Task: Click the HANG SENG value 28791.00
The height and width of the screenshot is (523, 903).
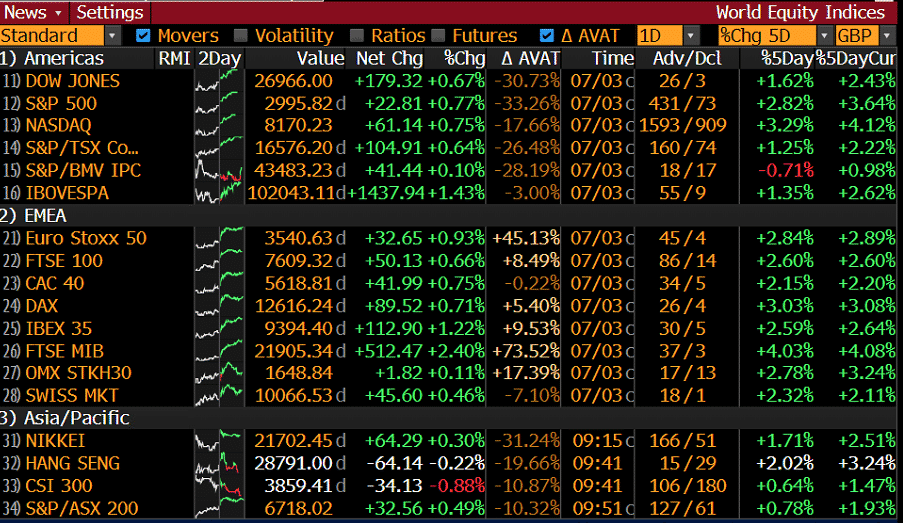Action: (x=293, y=463)
